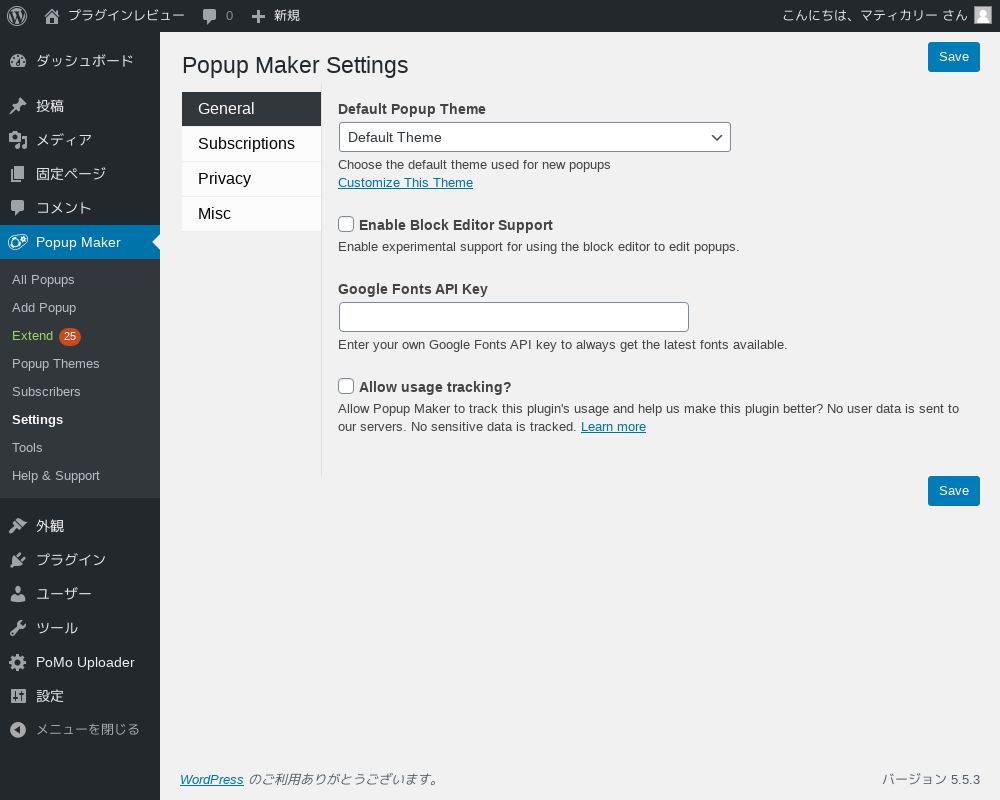Image resolution: width=1000 pixels, height=800 pixels.
Task: Switch to Misc tab
Action: [251, 214]
